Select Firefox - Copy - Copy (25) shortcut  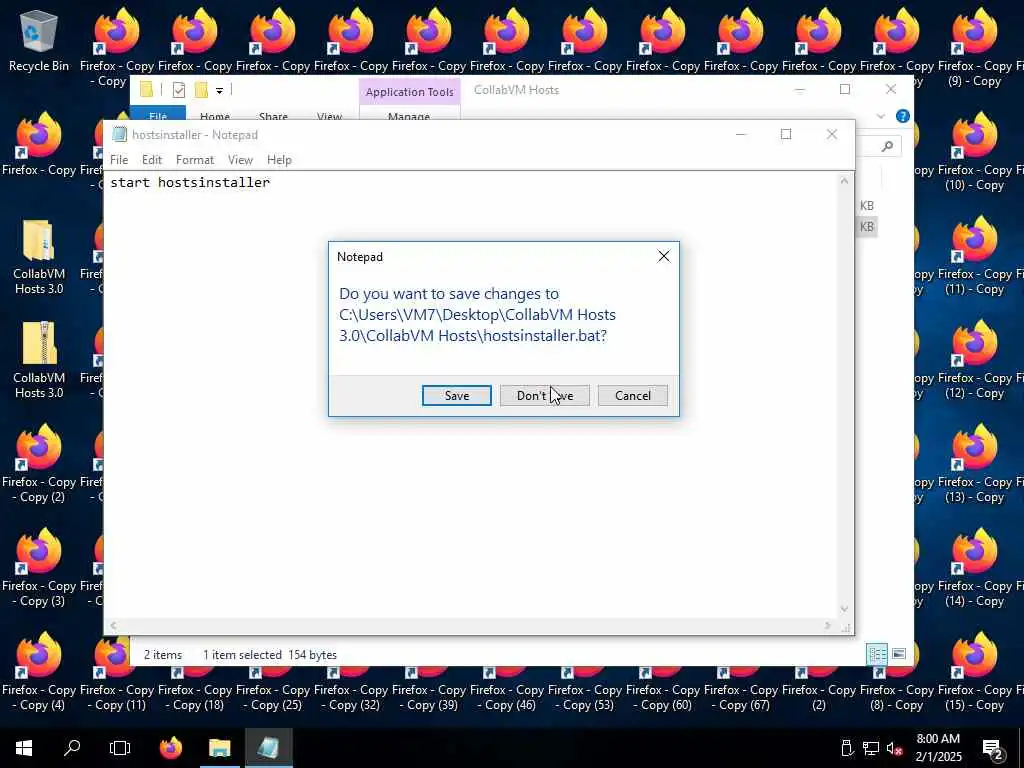tap(272, 689)
